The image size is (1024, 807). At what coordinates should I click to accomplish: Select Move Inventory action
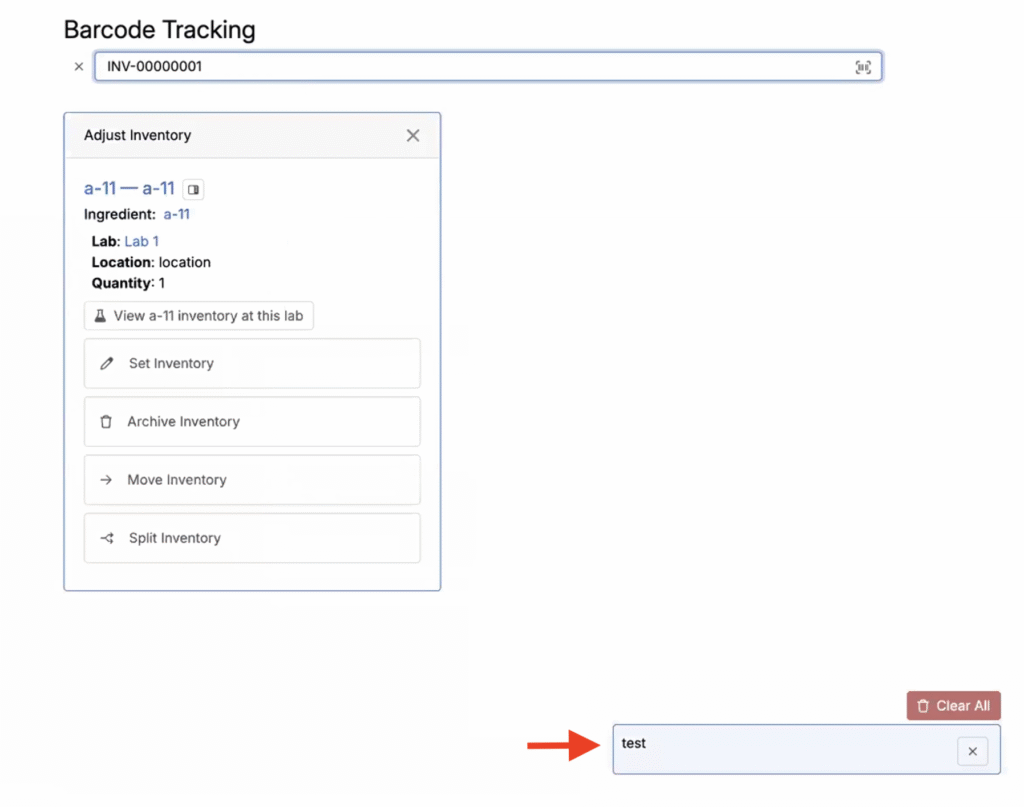(x=252, y=480)
